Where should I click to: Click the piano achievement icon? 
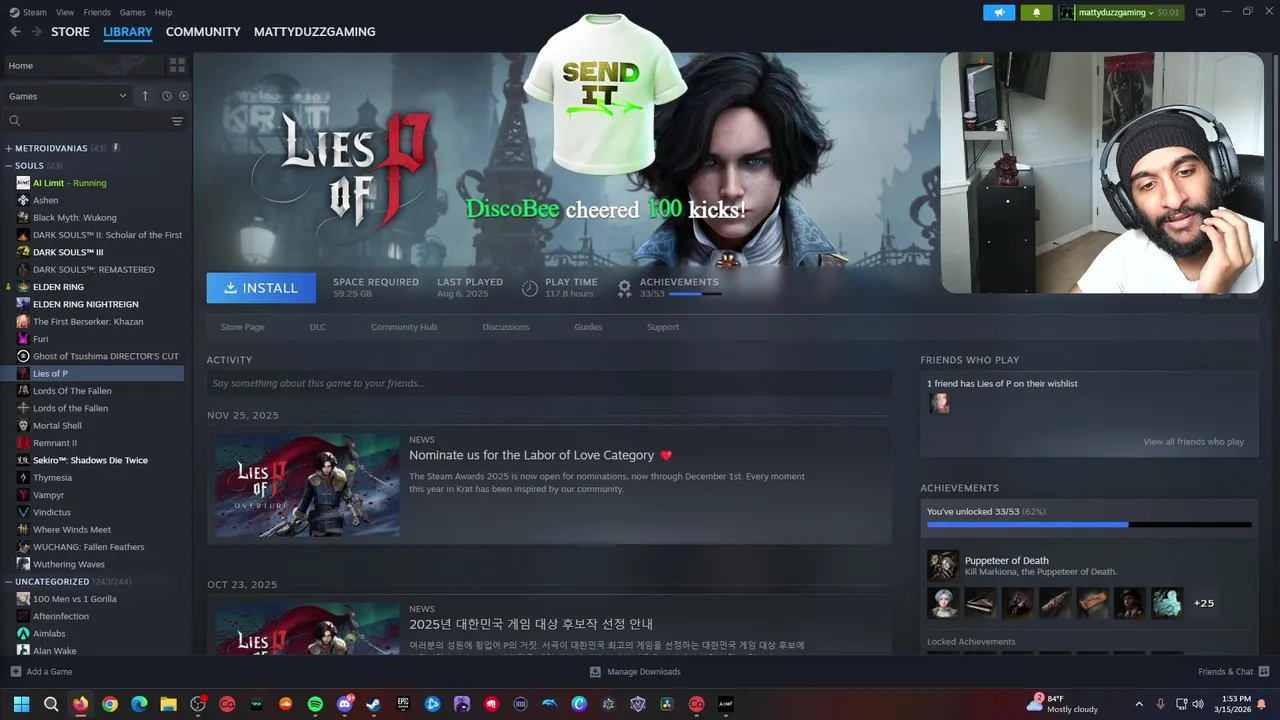pos(979,603)
